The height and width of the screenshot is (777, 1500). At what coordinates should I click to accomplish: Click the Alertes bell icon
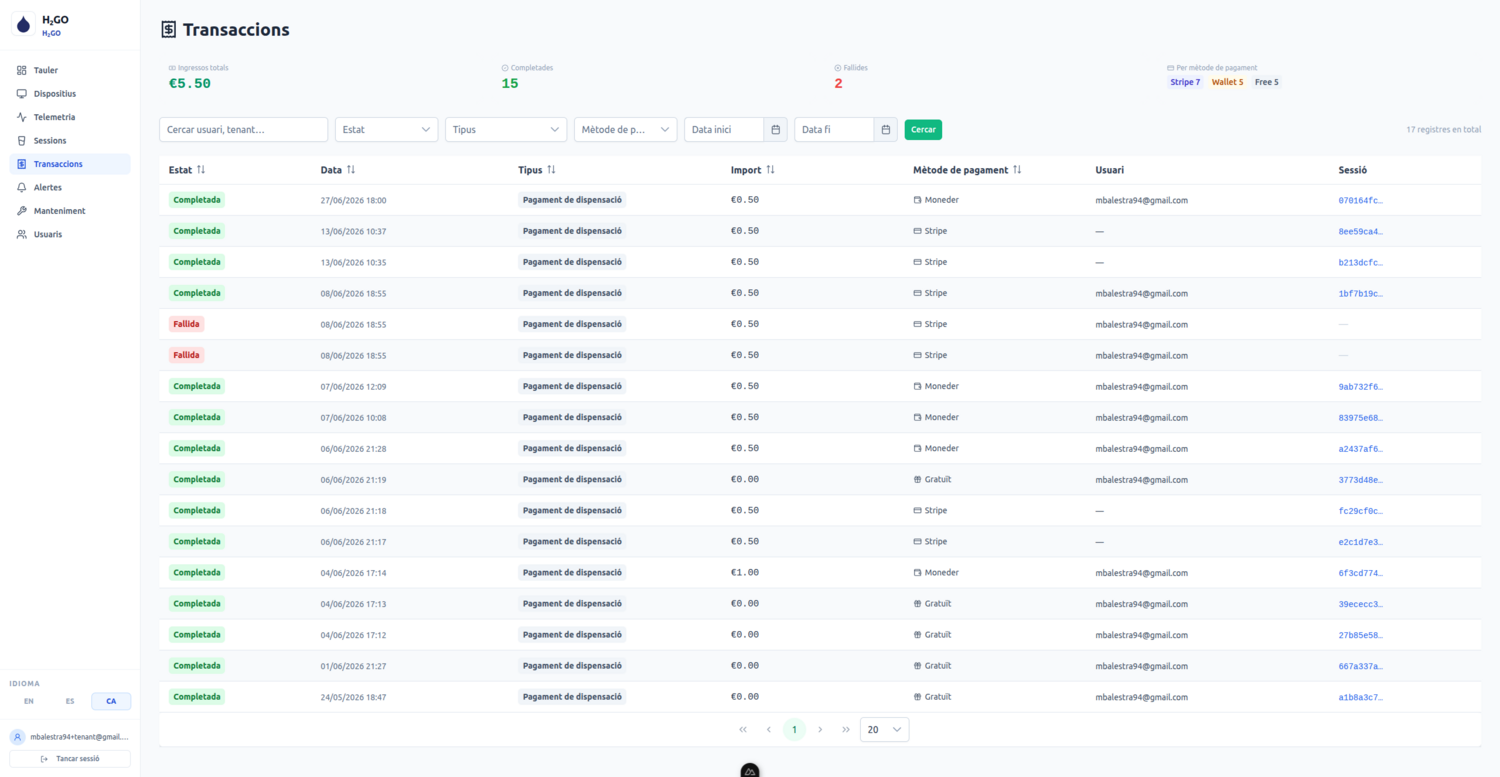(x=22, y=187)
